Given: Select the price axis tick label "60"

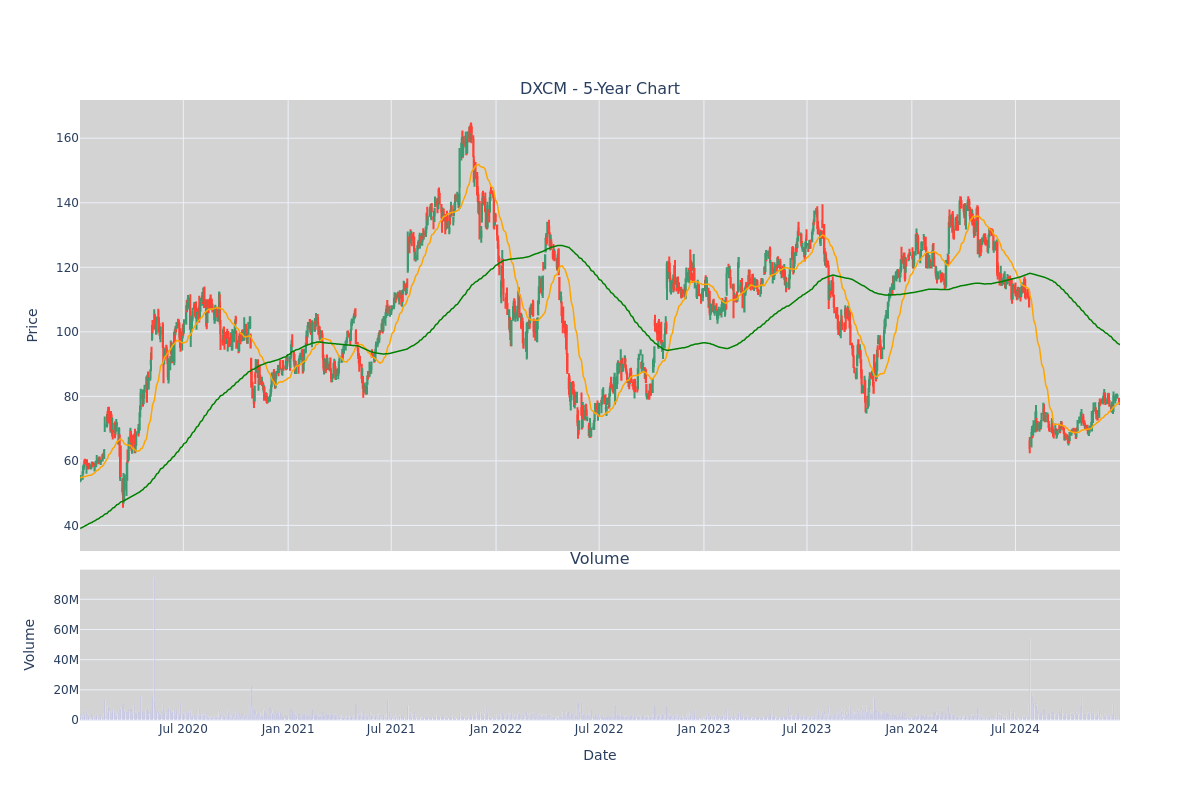Looking at the screenshot, I should [x=70, y=461].
